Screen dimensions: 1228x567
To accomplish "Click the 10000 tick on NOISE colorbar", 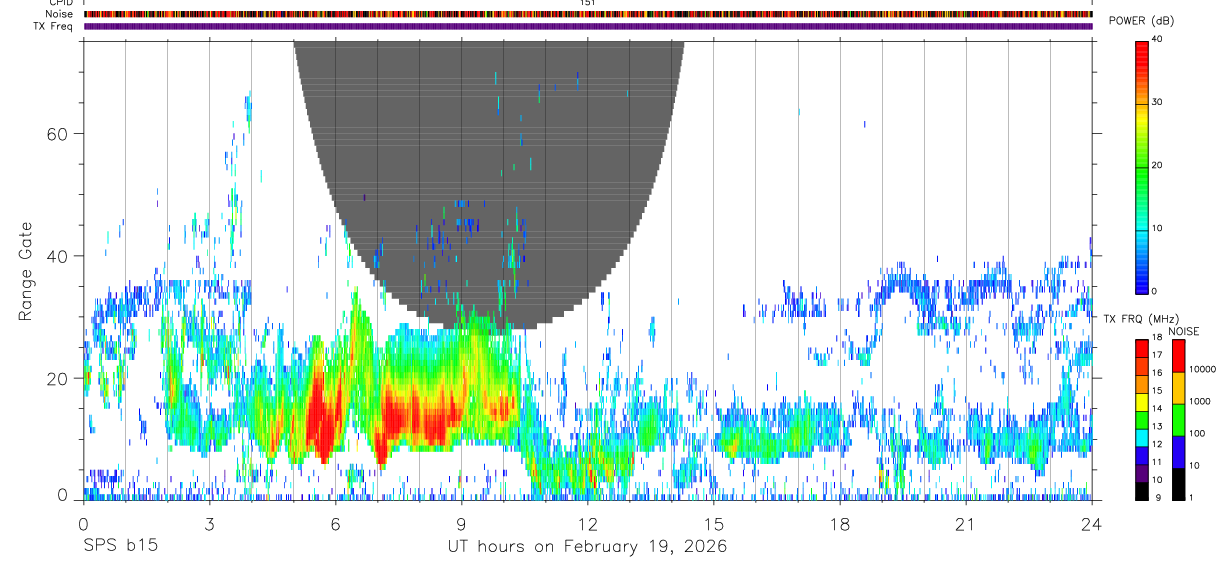I will (1203, 369).
